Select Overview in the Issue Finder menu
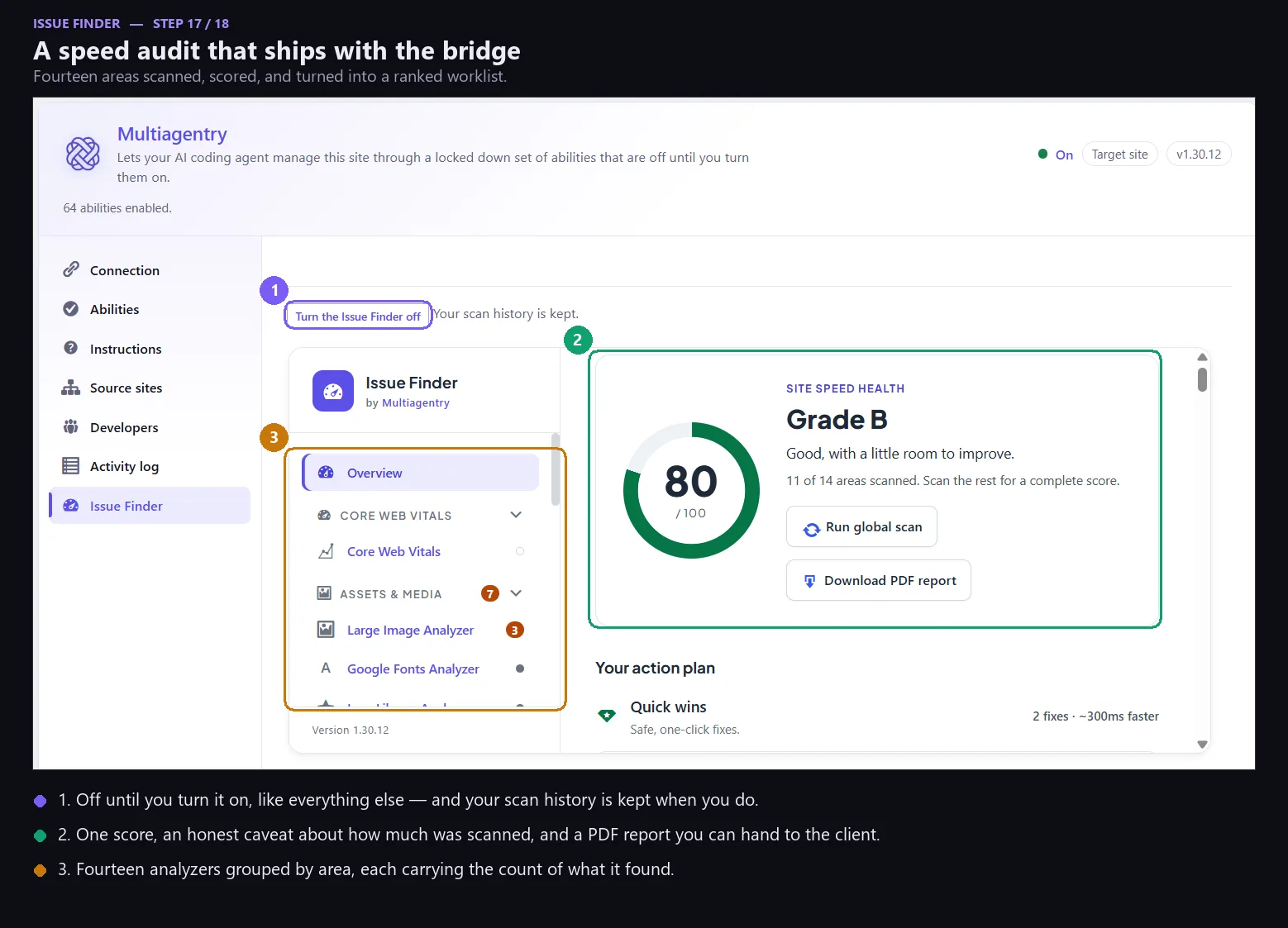 pyautogui.click(x=421, y=473)
